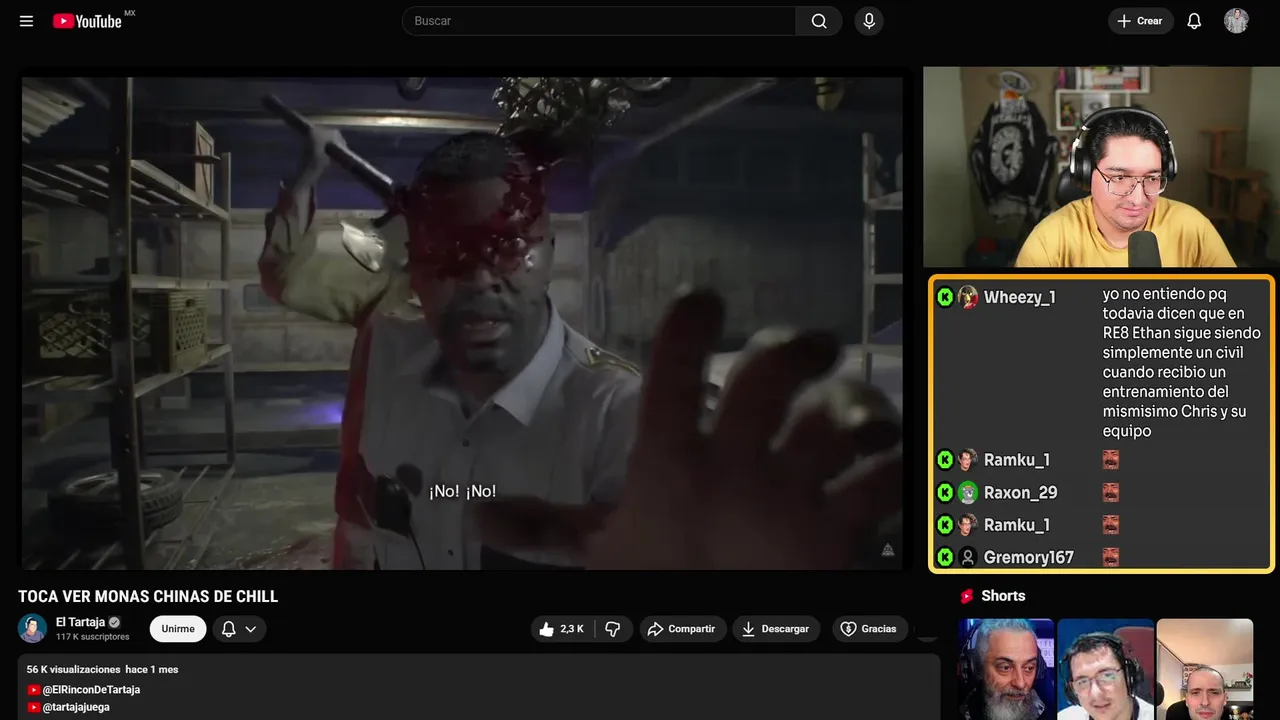Open account avatar menu
Screen dimensions: 1280x720
tap(1236, 21)
